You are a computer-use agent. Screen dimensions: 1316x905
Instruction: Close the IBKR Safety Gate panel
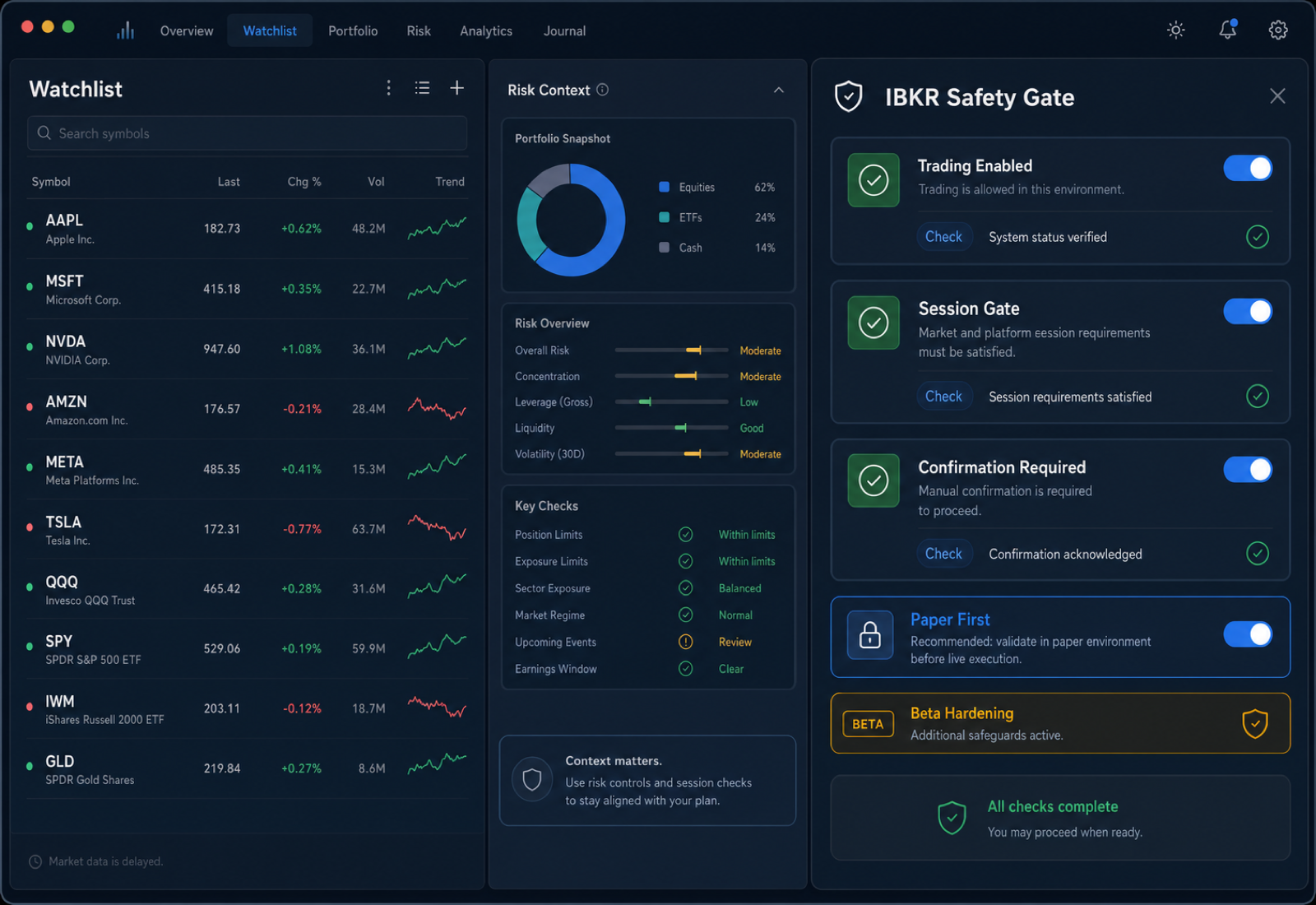[x=1277, y=96]
